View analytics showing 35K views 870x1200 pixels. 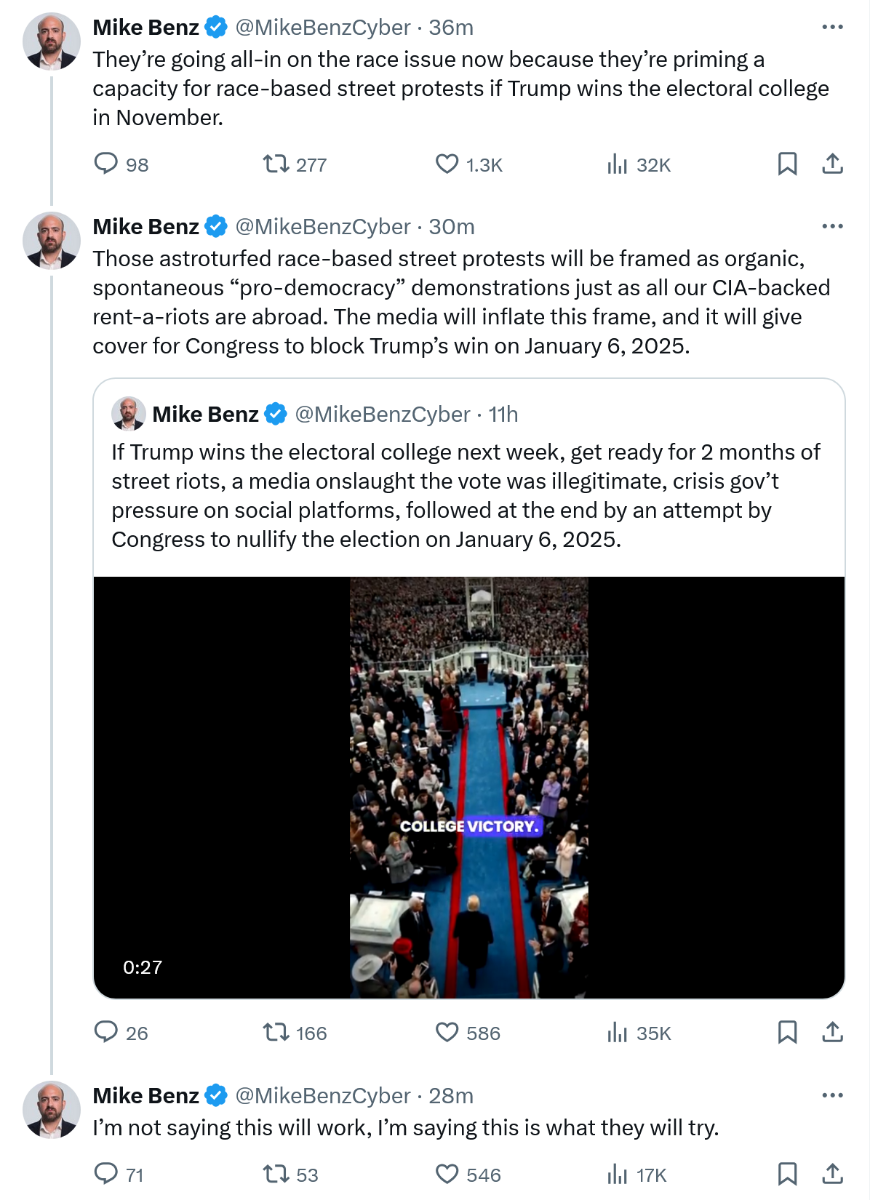617,1032
